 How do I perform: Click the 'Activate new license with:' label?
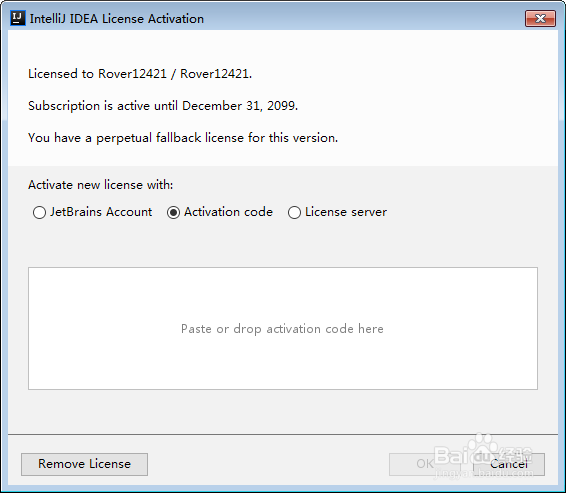(x=101, y=185)
